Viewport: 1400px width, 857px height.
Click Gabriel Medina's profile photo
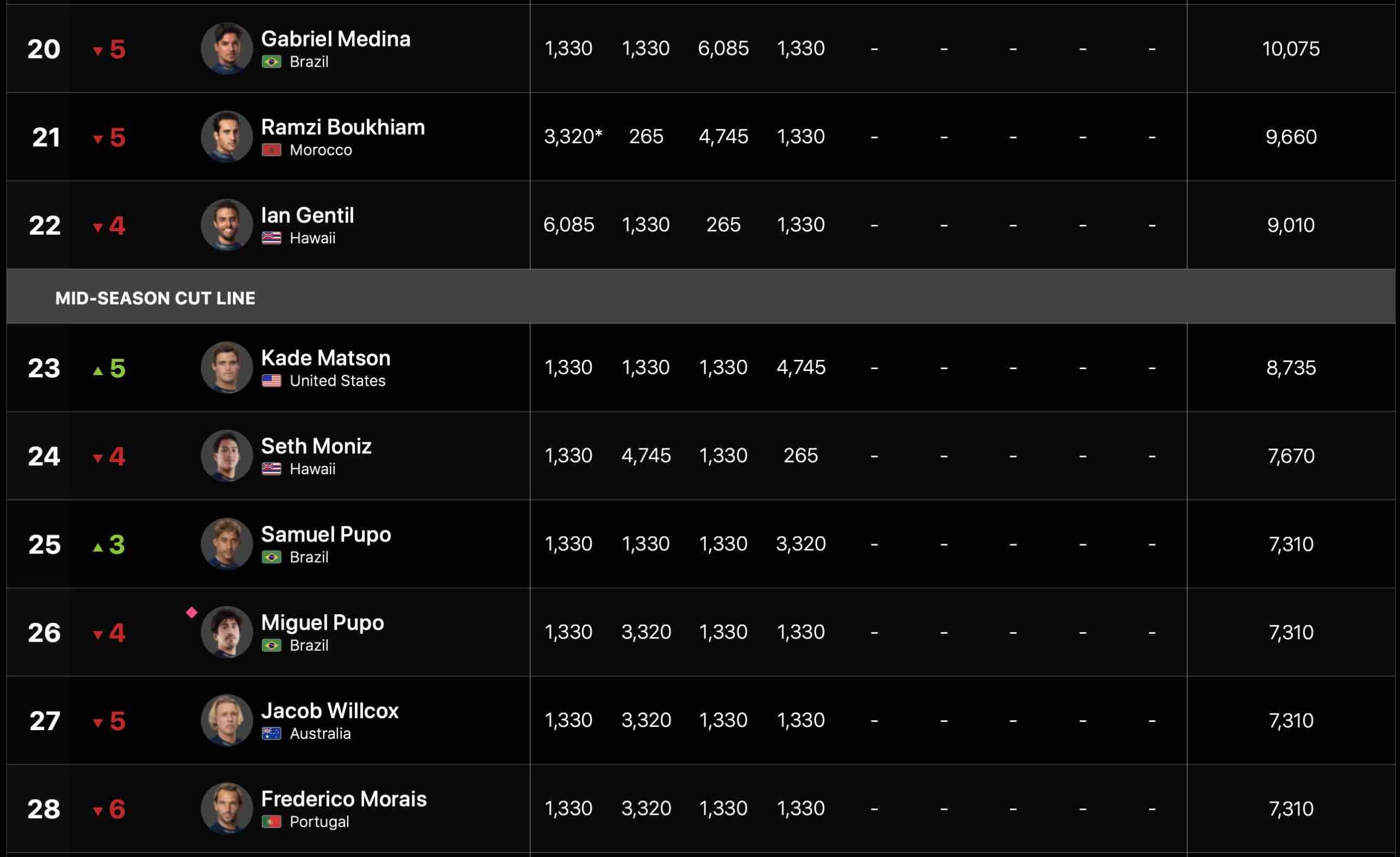(x=227, y=49)
